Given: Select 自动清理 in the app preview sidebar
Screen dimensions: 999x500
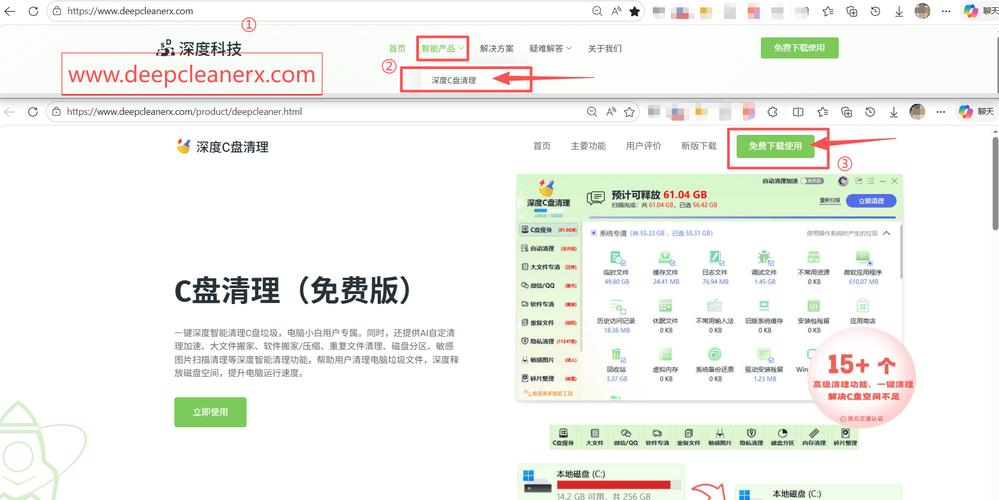Looking at the screenshot, I should pyautogui.click(x=549, y=248).
